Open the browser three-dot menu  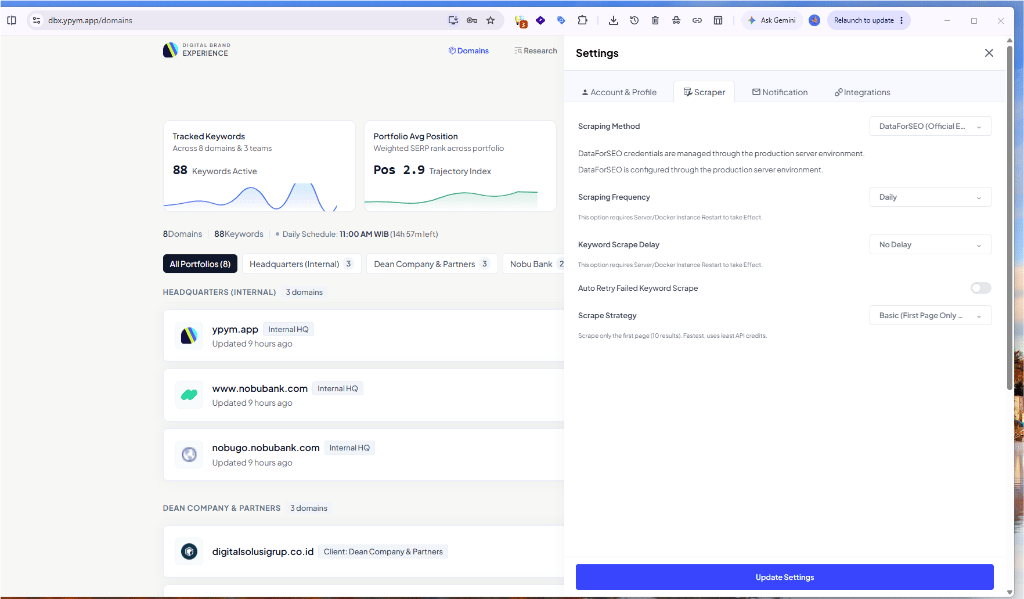pyautogui.click(x=902, y=20)
